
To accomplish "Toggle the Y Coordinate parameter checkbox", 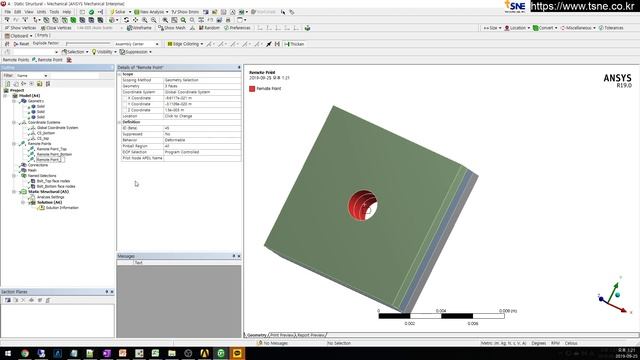I will [125, 104].
